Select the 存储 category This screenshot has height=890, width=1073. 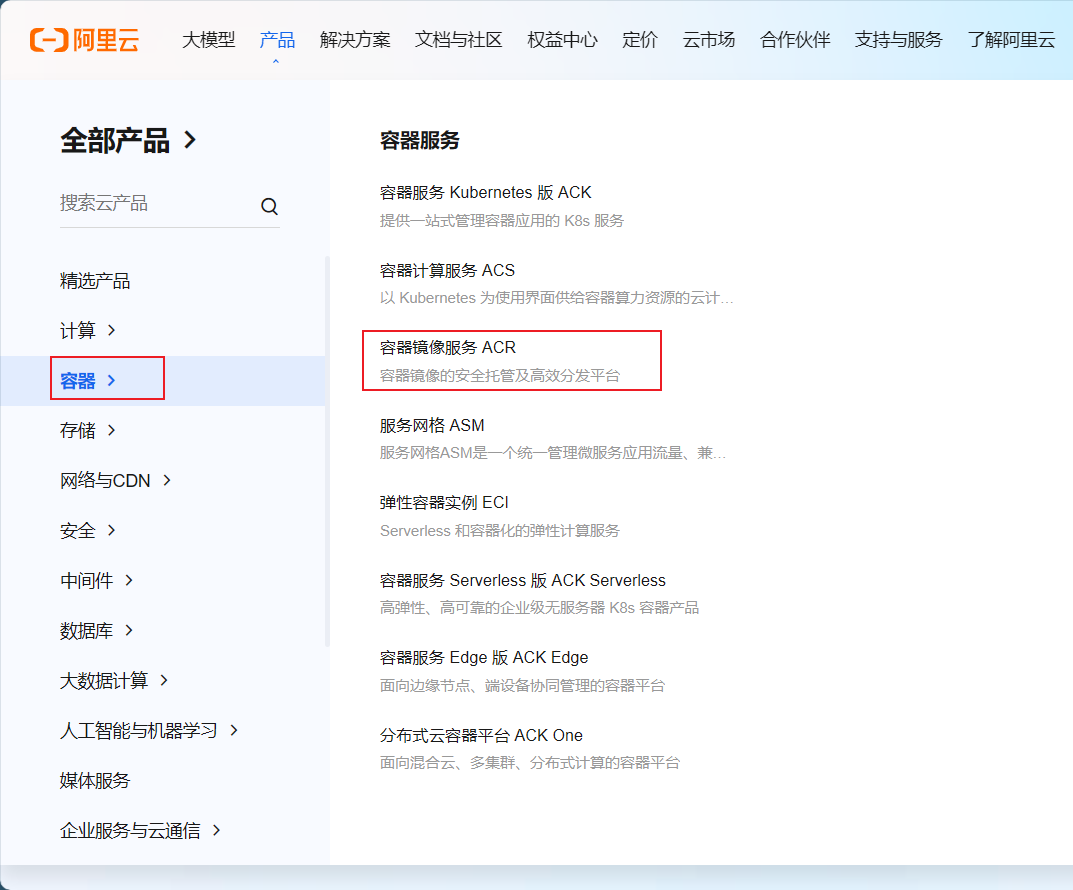(x=77, y=430)
